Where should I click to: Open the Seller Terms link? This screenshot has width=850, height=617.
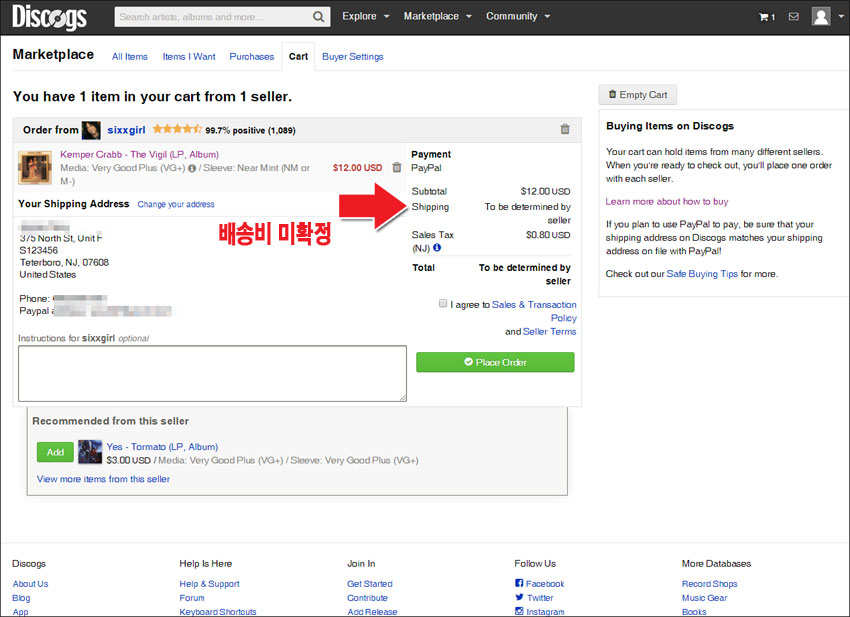pyautogui.click(x=549, y=331)
